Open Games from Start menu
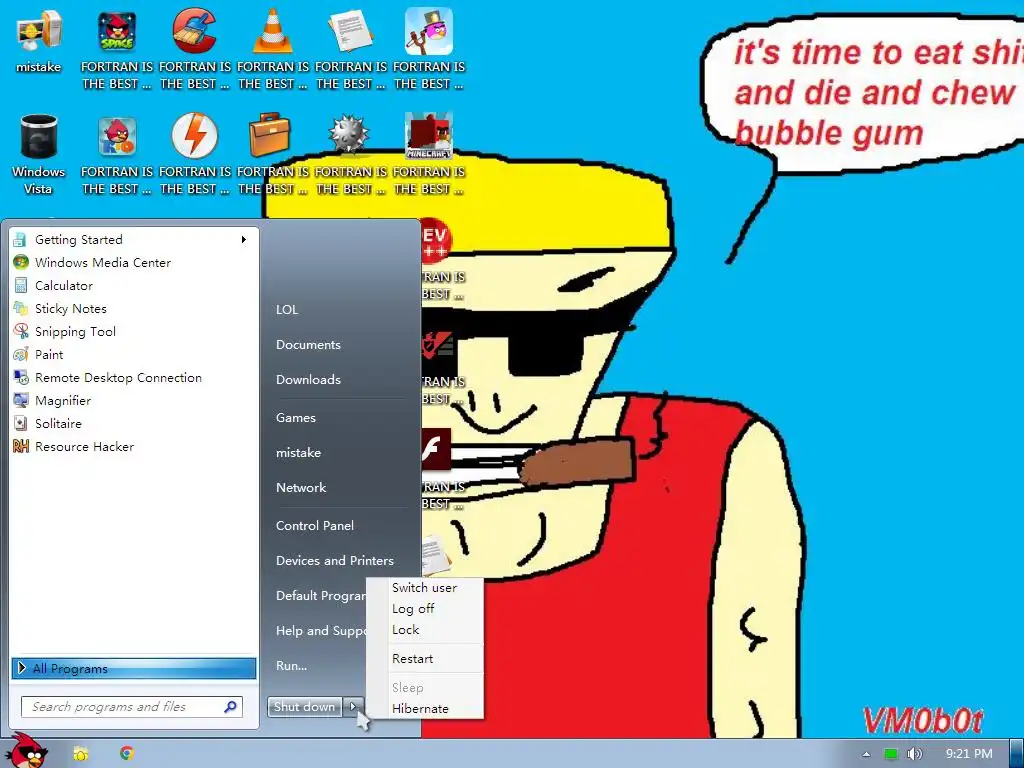This screenshot has height=768, width=1024. point(296,417)
